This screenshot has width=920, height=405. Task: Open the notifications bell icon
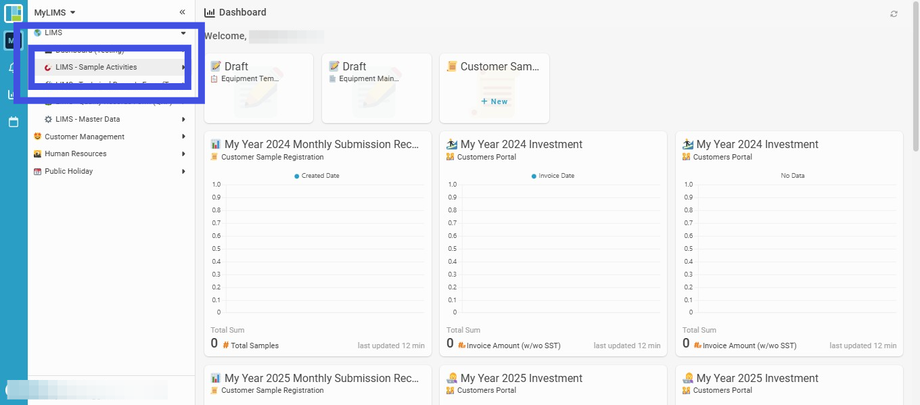(12, 68)
